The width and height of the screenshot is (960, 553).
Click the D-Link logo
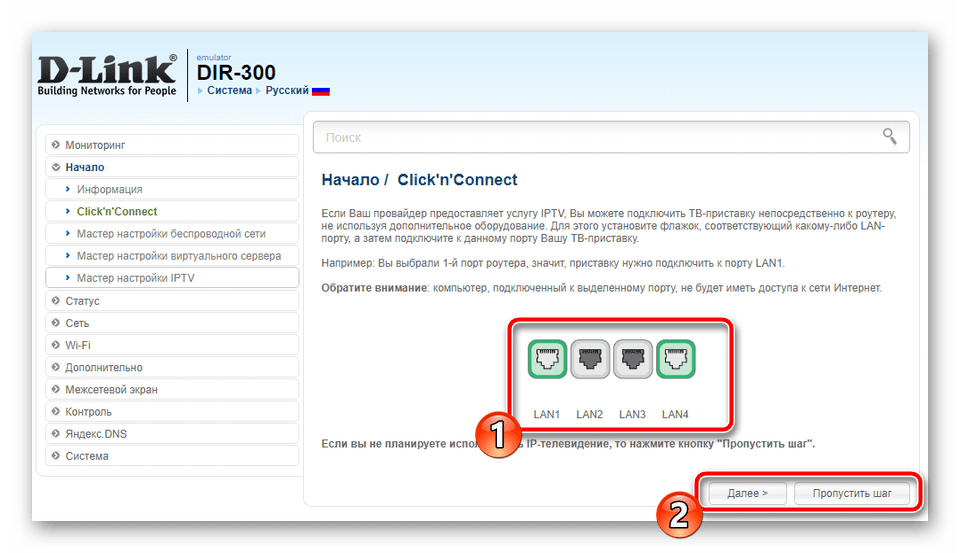pos(107,75)
